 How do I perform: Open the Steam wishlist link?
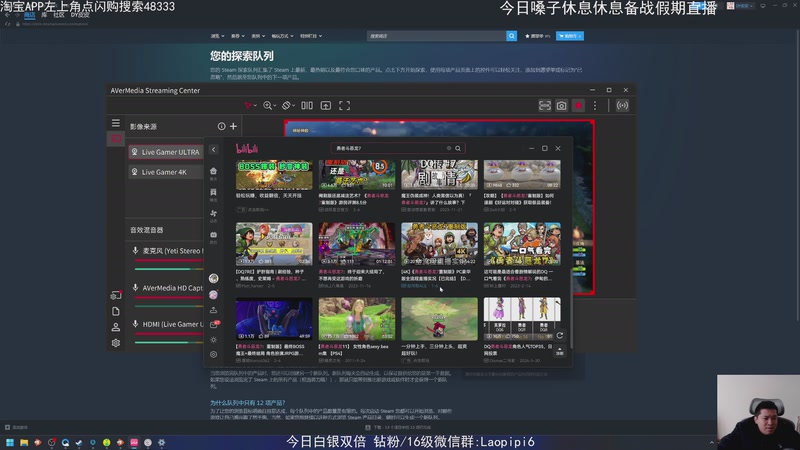click(x=538, y=36)
